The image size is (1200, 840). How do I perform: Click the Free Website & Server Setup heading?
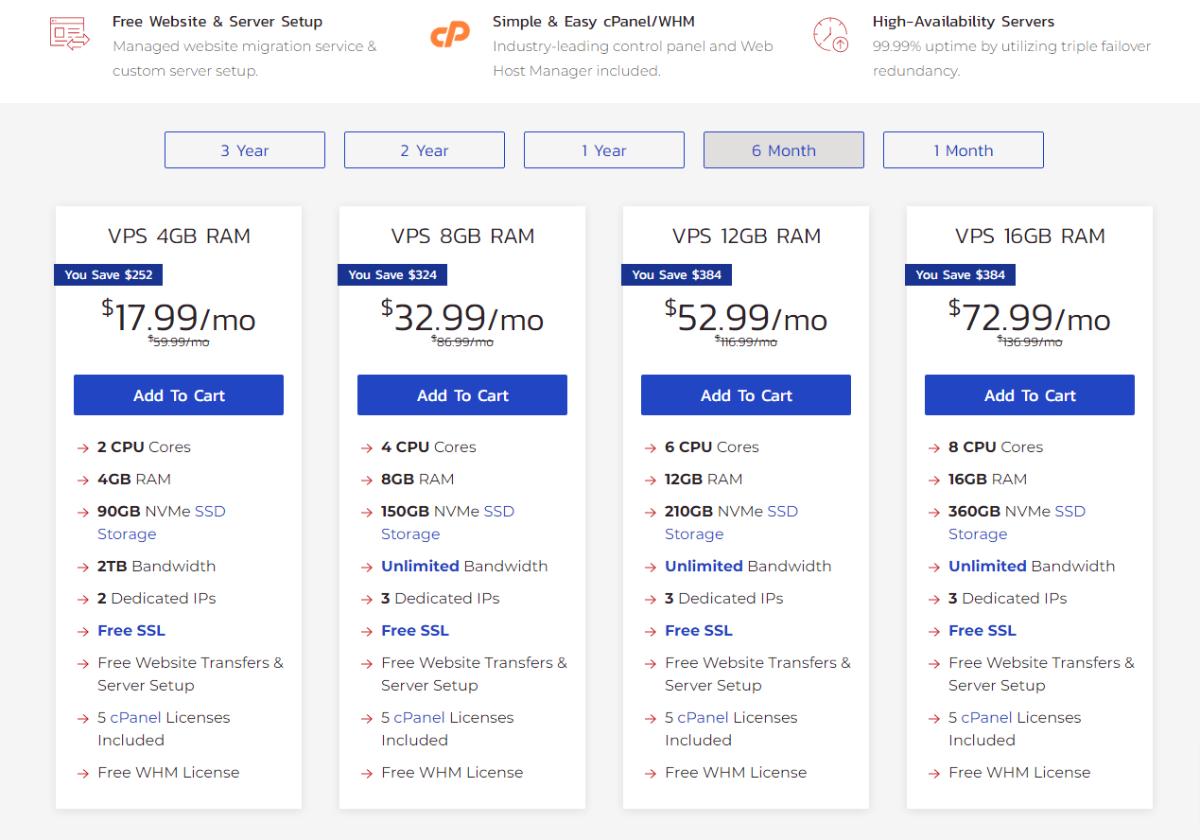(217, 21)
